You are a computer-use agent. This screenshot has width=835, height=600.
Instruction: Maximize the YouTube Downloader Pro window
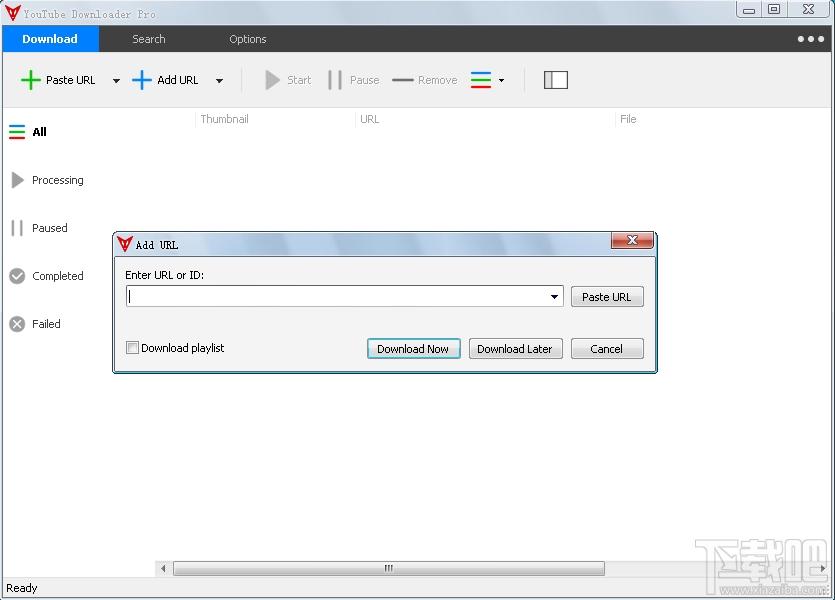774,10
